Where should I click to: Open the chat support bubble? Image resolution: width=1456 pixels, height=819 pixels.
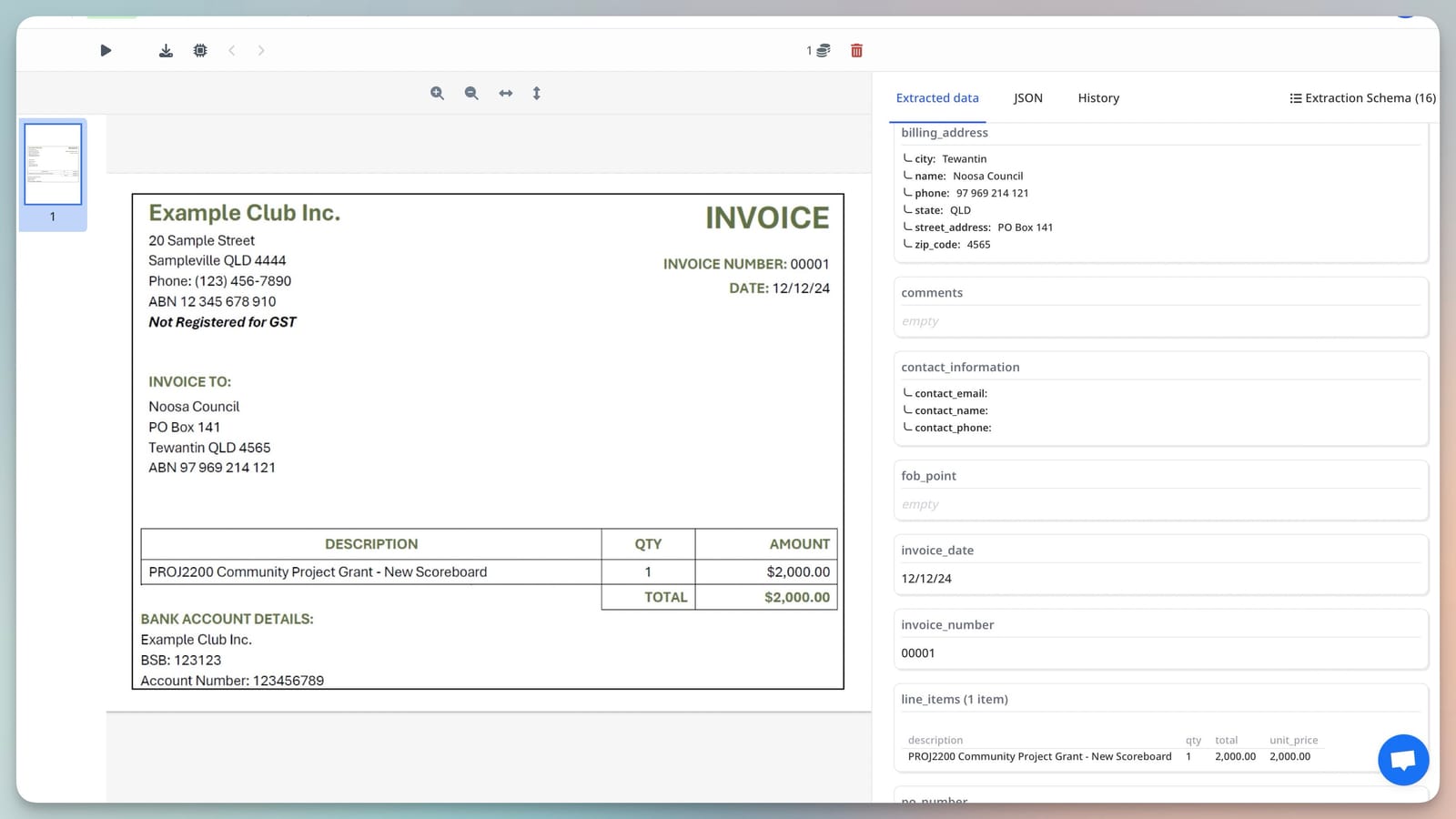tap(1402, 759)
